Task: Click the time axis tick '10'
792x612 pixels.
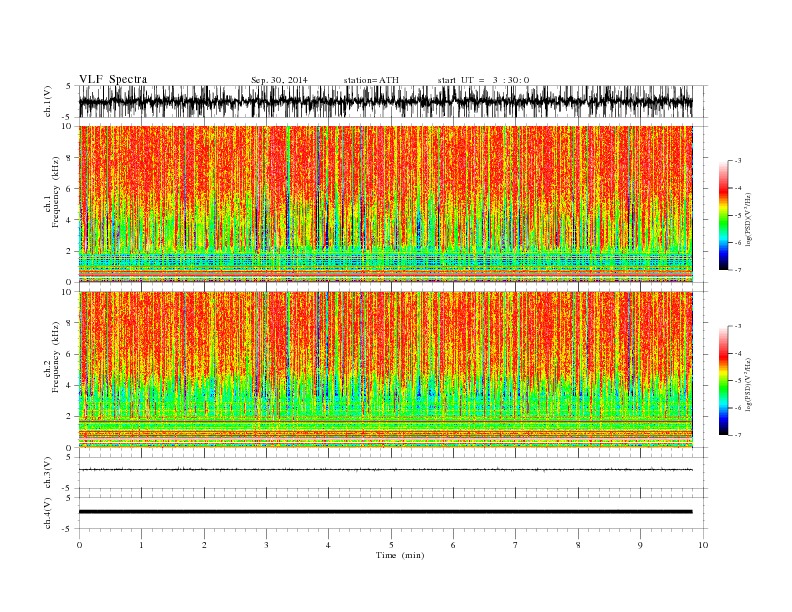Action: 703,545
